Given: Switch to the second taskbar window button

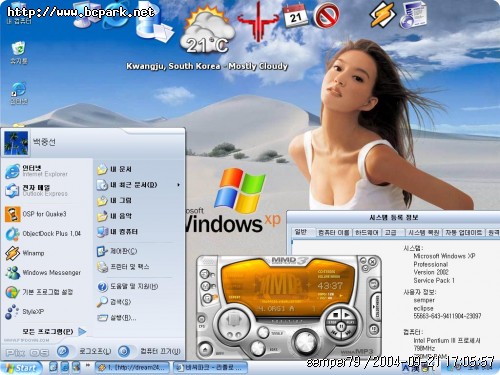Looking at the screenshot, I should pos(211,368).
